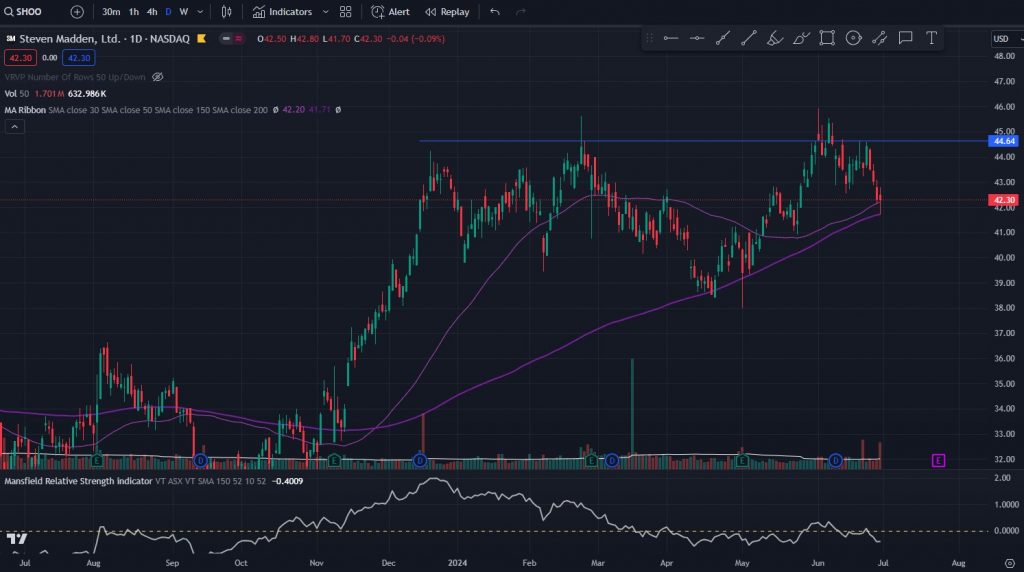Viewport: 1024px width, 572px height.
Task: Click the purple E earnings marker
Action: point(938,460)
